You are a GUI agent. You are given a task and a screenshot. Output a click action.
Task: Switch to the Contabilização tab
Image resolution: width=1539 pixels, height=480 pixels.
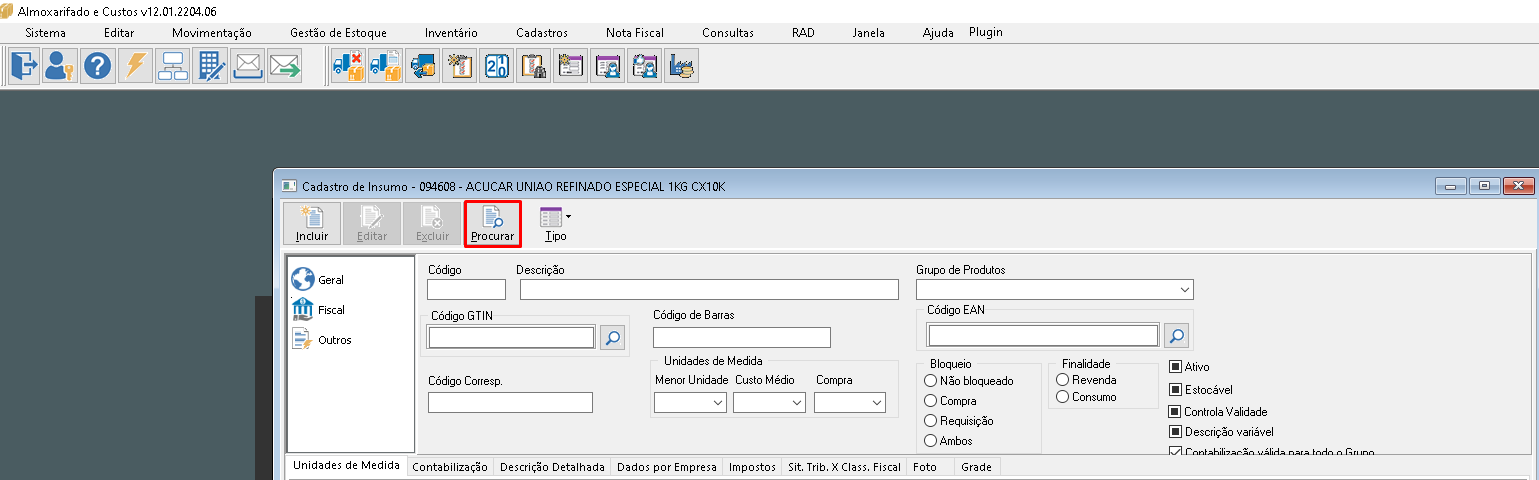point(450,467)
